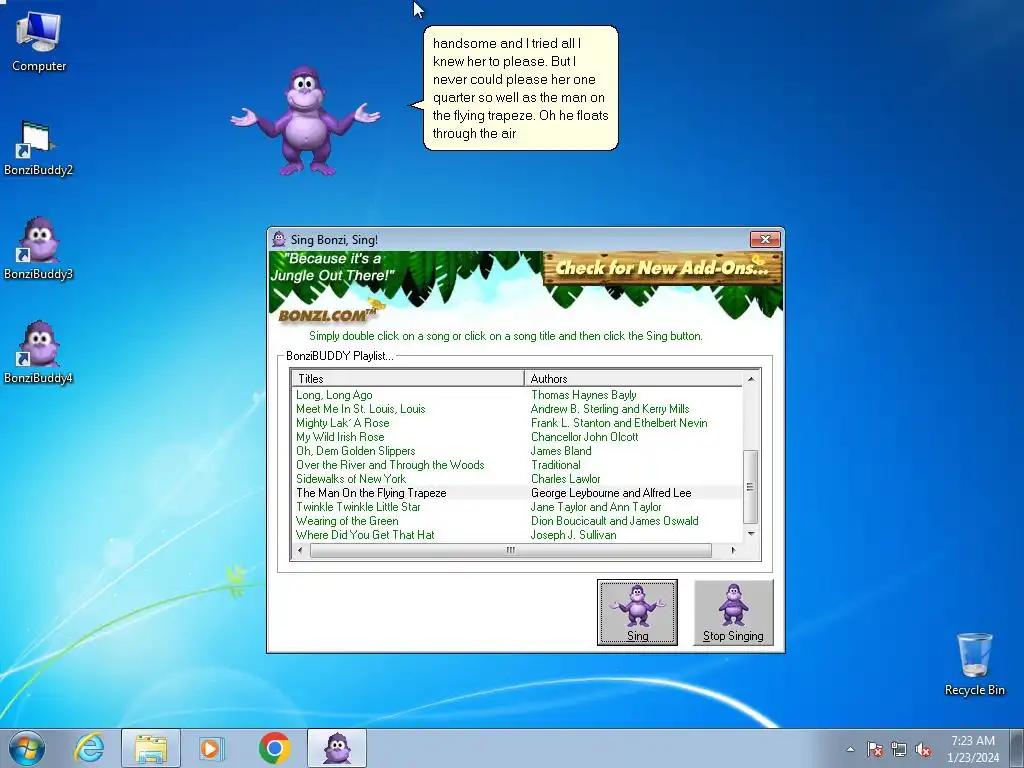1024x768 pixels.
Task: Click the Check for New Add-Ons banner
Action: (x=662, y=268)
